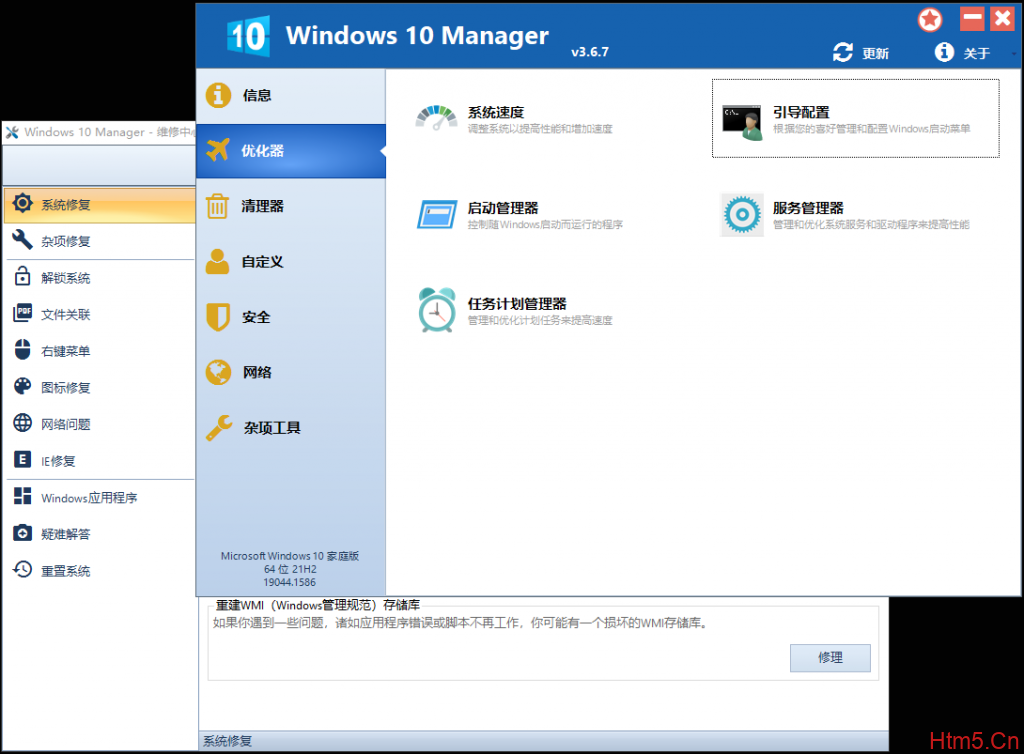Click the red star favorite icon
This screenshot has width=1024, height=754.
click(x=930, y=20)
